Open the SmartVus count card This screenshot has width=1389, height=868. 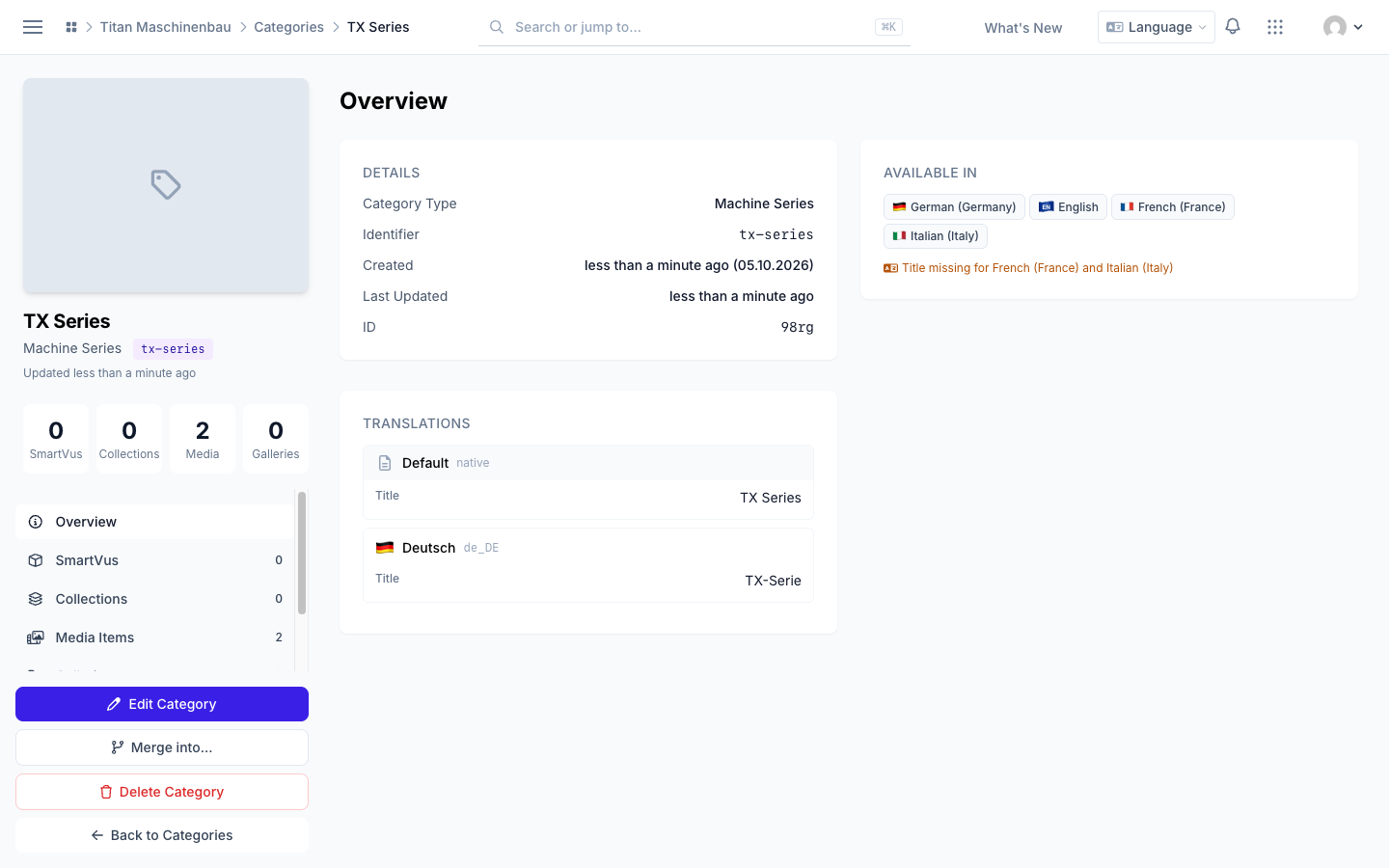(x=56, y=439)
